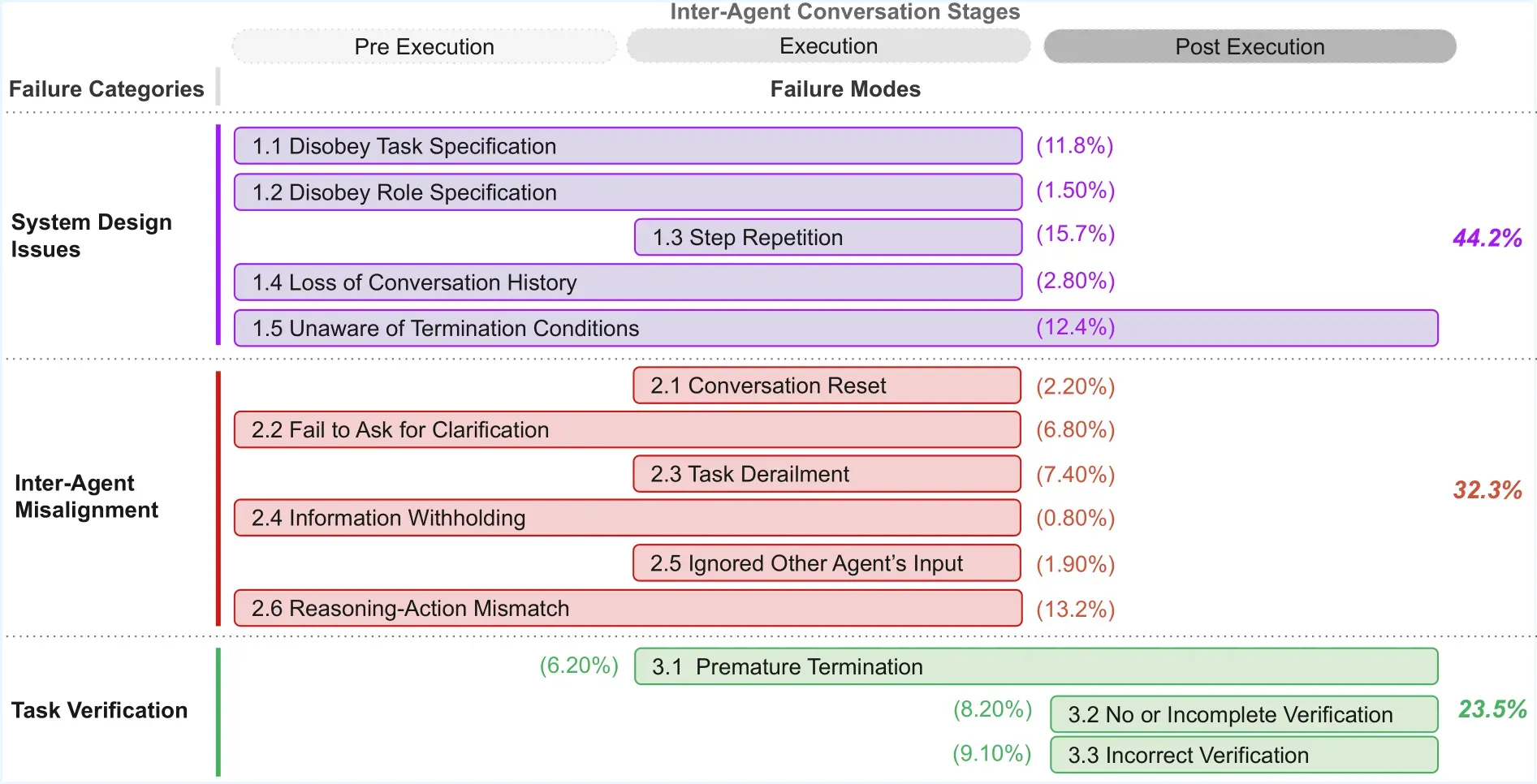Select the 3.1 Premature Termination bar

pyautogui.click(x=1035, y=666)
